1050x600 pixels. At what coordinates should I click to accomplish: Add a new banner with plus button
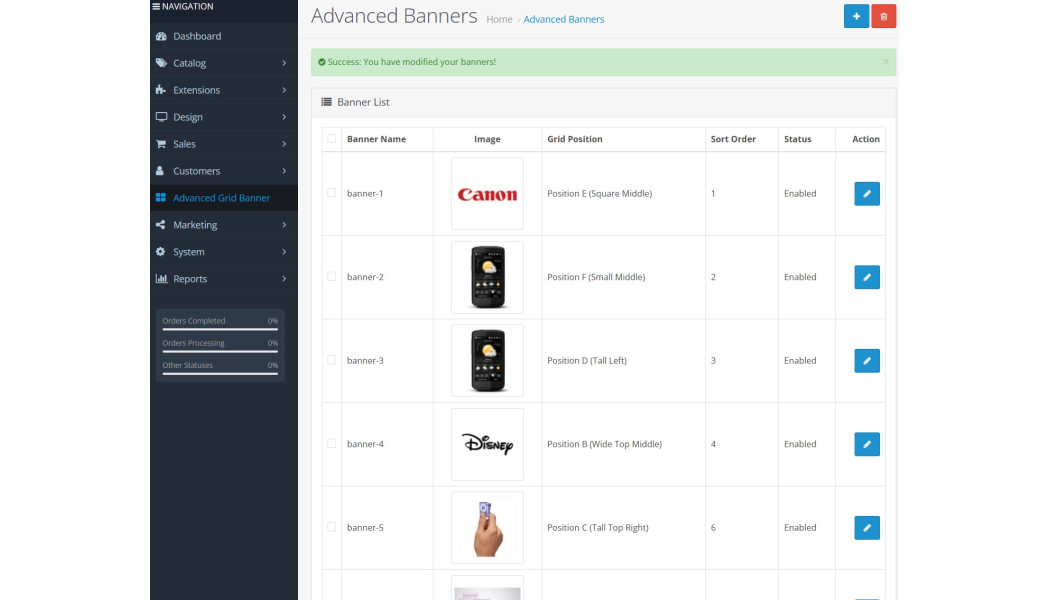click(x=856, y=16)
